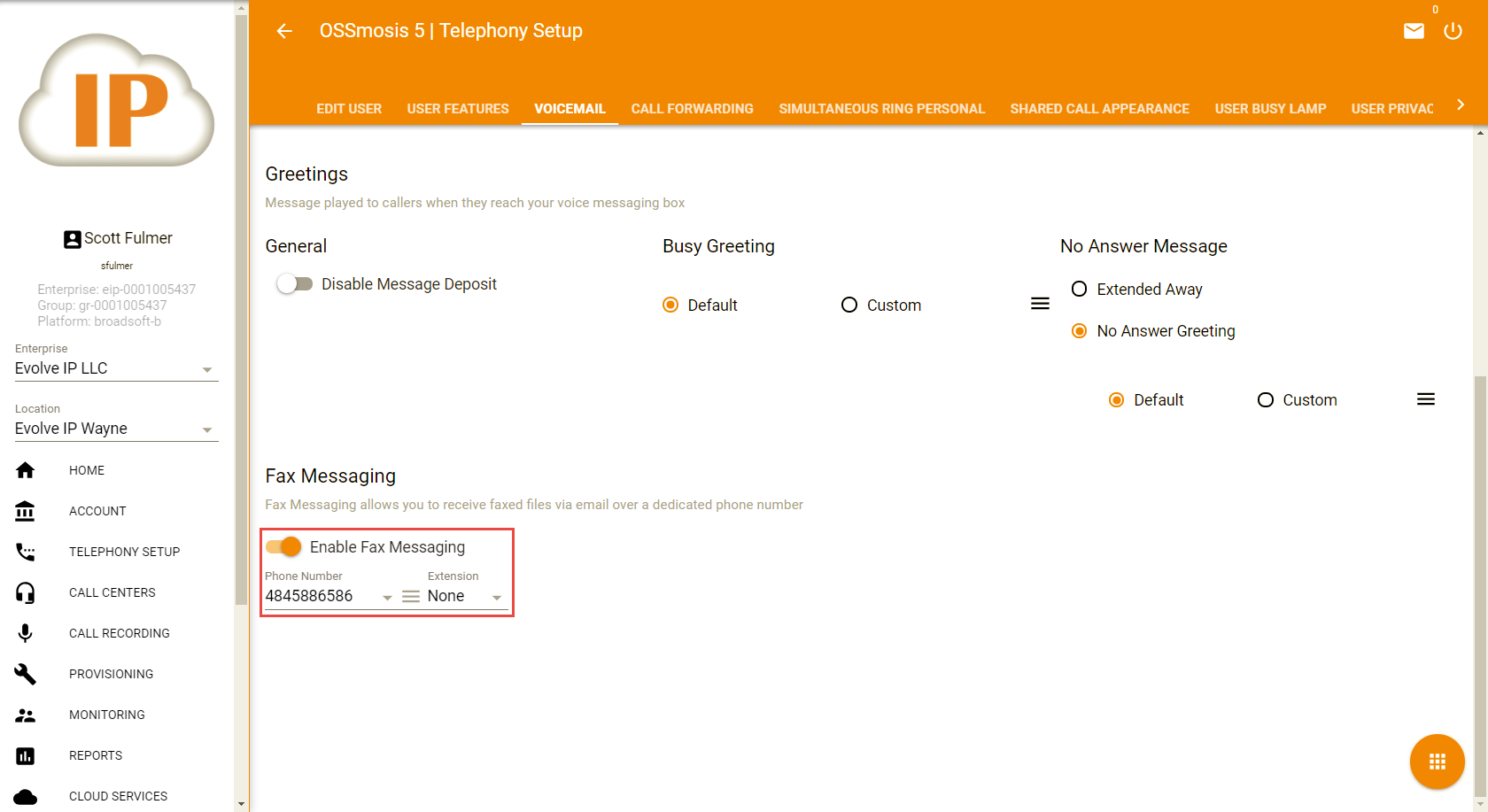Click the back arrow in header
The width and height of the screenshot is (1488, 812).
284,31
